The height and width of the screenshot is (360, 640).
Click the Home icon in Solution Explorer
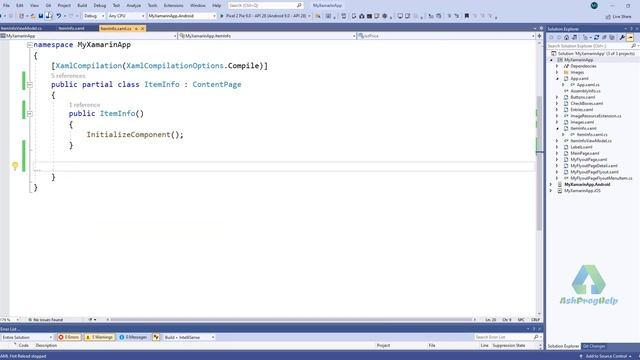click(x=567, y=38)
